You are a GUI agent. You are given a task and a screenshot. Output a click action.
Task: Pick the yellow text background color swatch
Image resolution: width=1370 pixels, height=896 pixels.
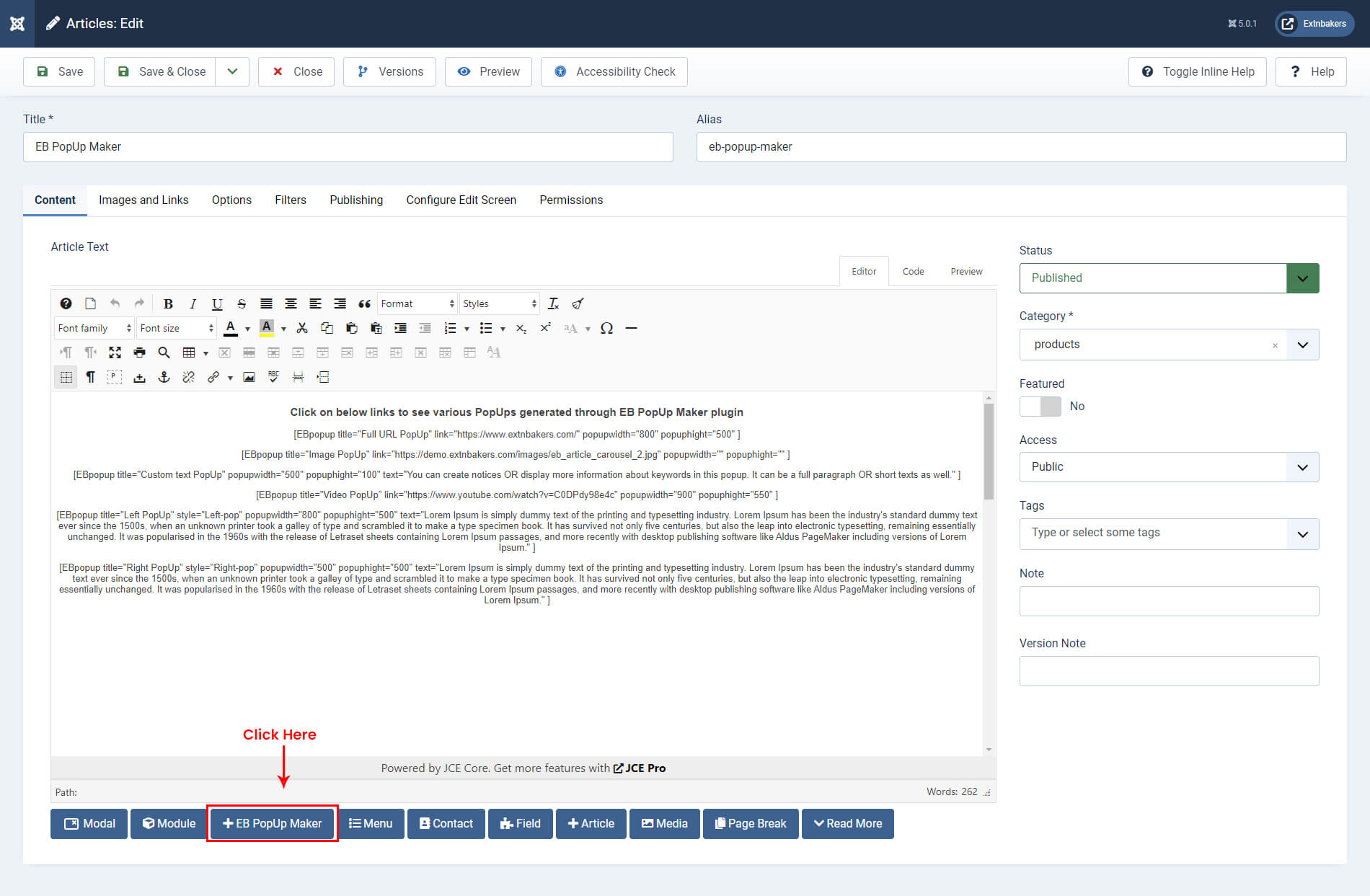coord(266,328)
